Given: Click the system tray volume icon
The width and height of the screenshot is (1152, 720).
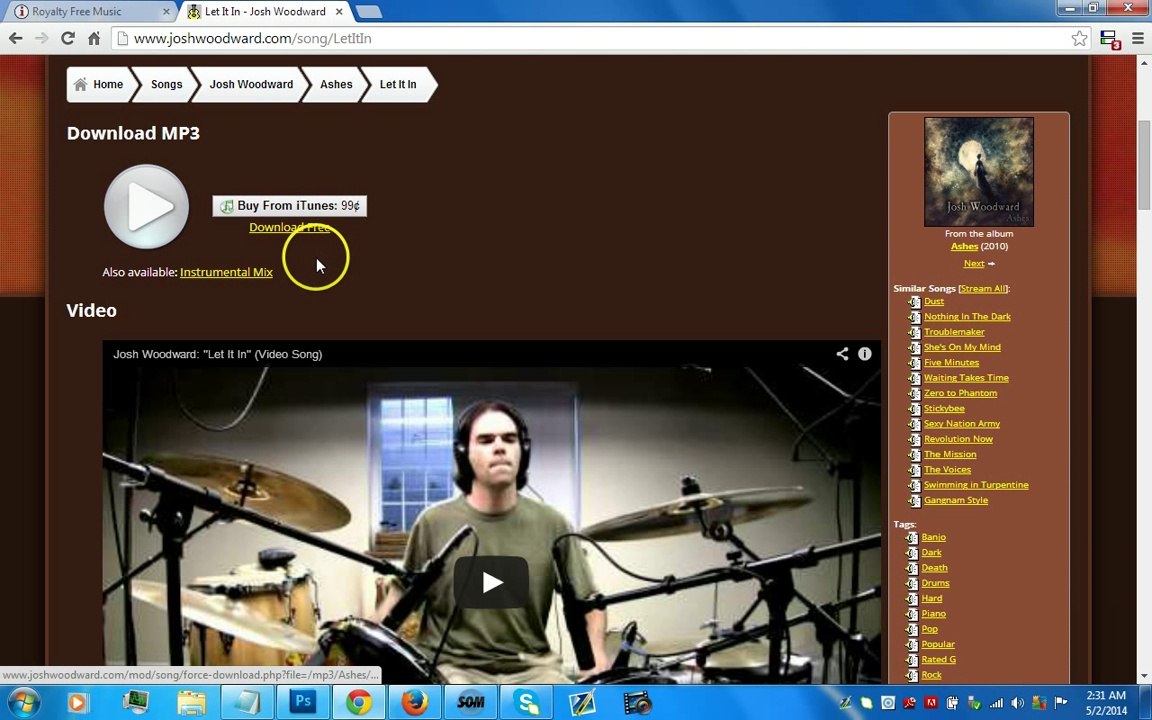Looking at the screenshot, I should coord(1018,703).
